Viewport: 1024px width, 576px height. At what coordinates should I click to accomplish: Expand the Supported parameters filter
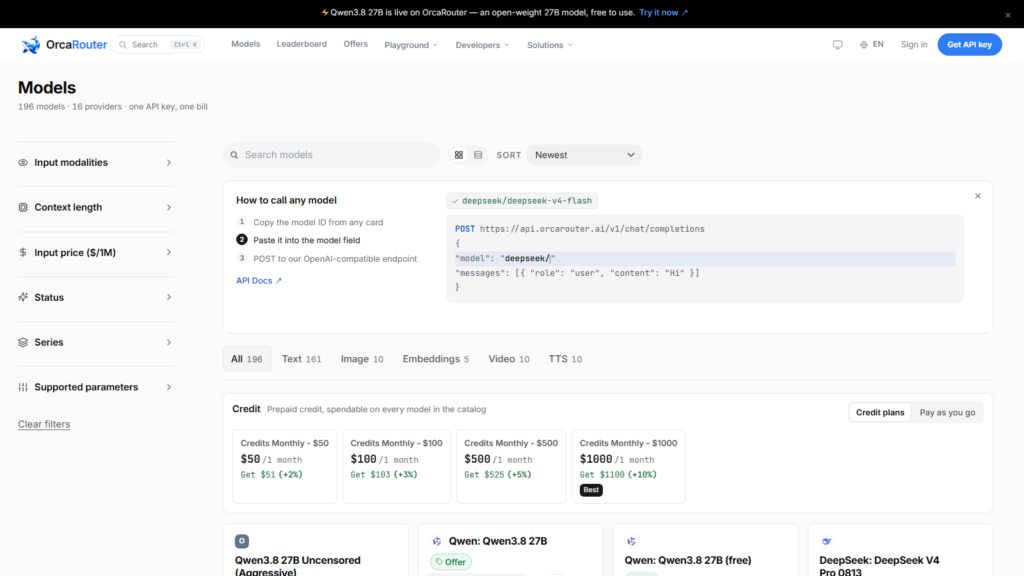point(96,387)
